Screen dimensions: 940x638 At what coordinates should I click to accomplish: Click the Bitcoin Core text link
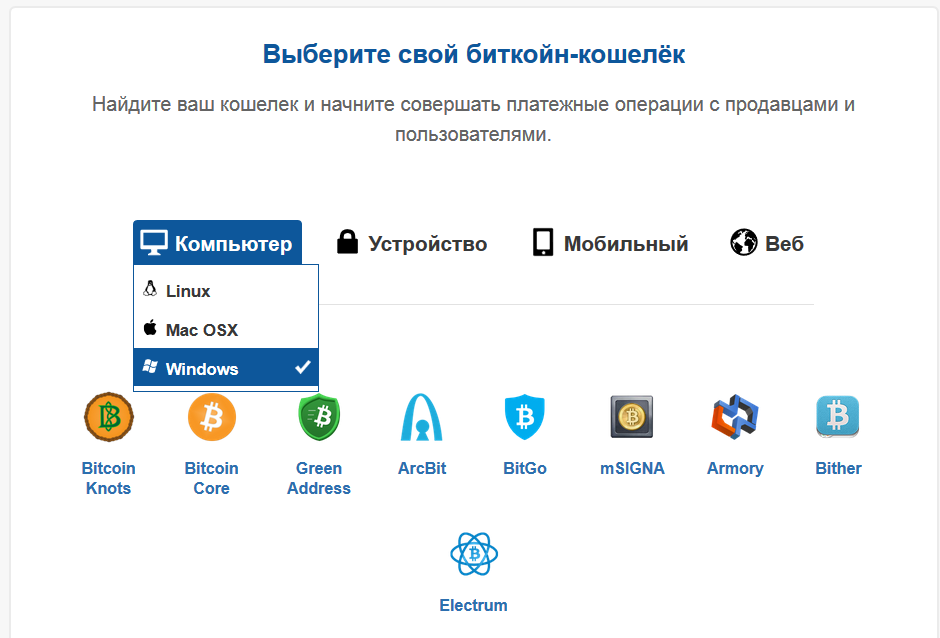pos(211,478)
